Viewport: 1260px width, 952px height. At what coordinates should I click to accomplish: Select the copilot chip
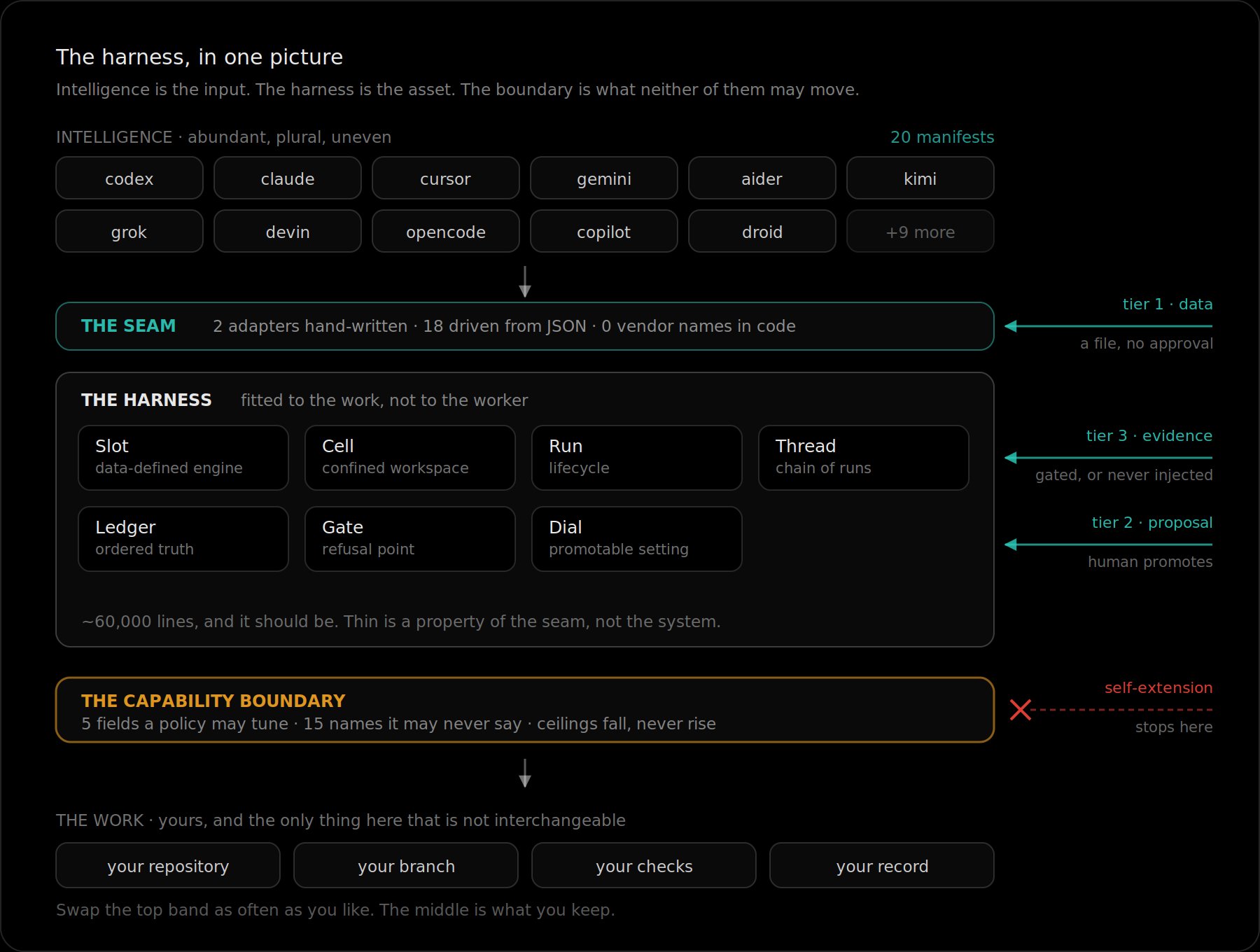604,232
